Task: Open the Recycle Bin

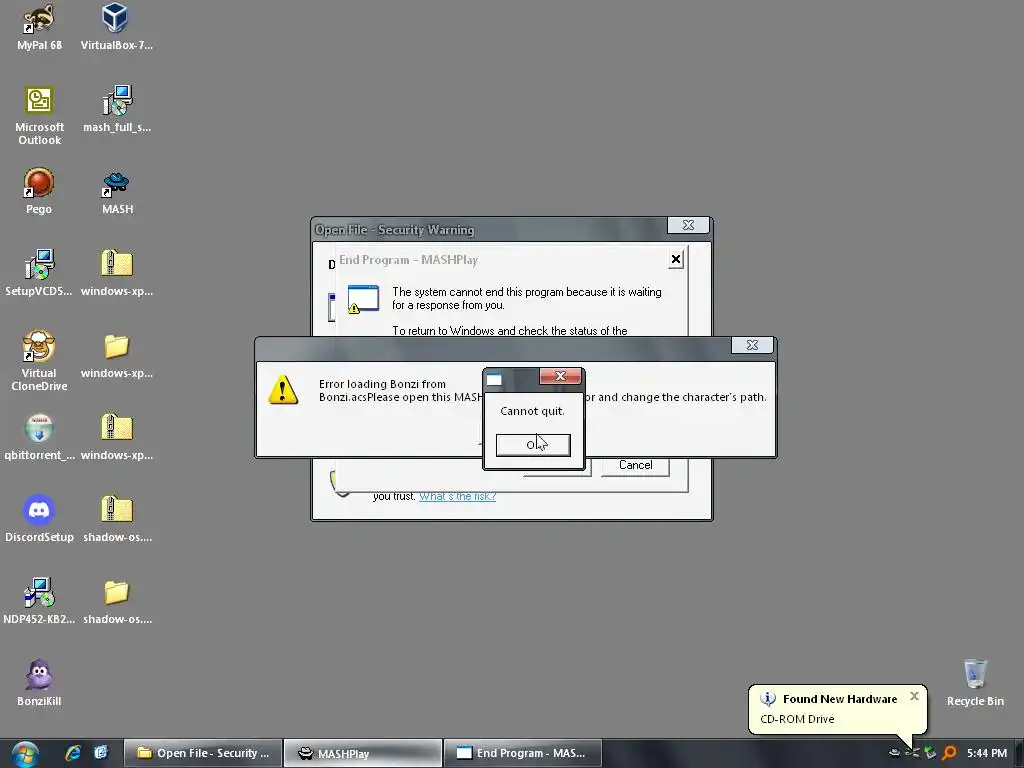Action: 975,682
